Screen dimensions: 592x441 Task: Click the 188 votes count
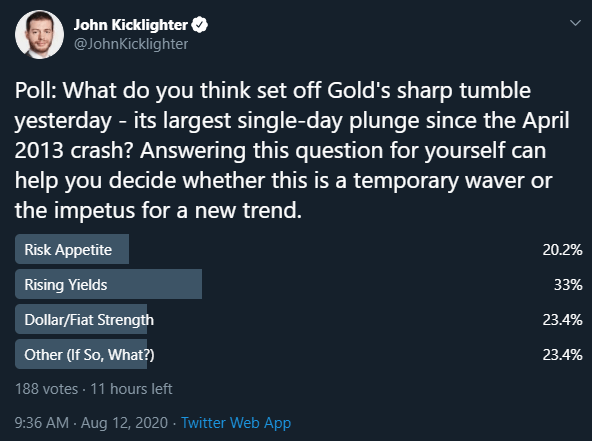pos(46,389)
